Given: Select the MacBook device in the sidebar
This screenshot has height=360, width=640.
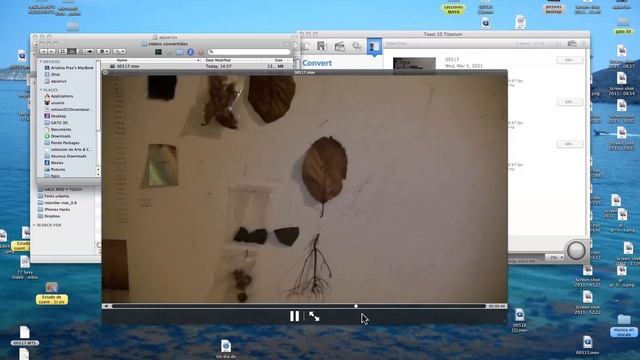Looking at the screenshot, I should pyautogui.click(x=68, y=68).
